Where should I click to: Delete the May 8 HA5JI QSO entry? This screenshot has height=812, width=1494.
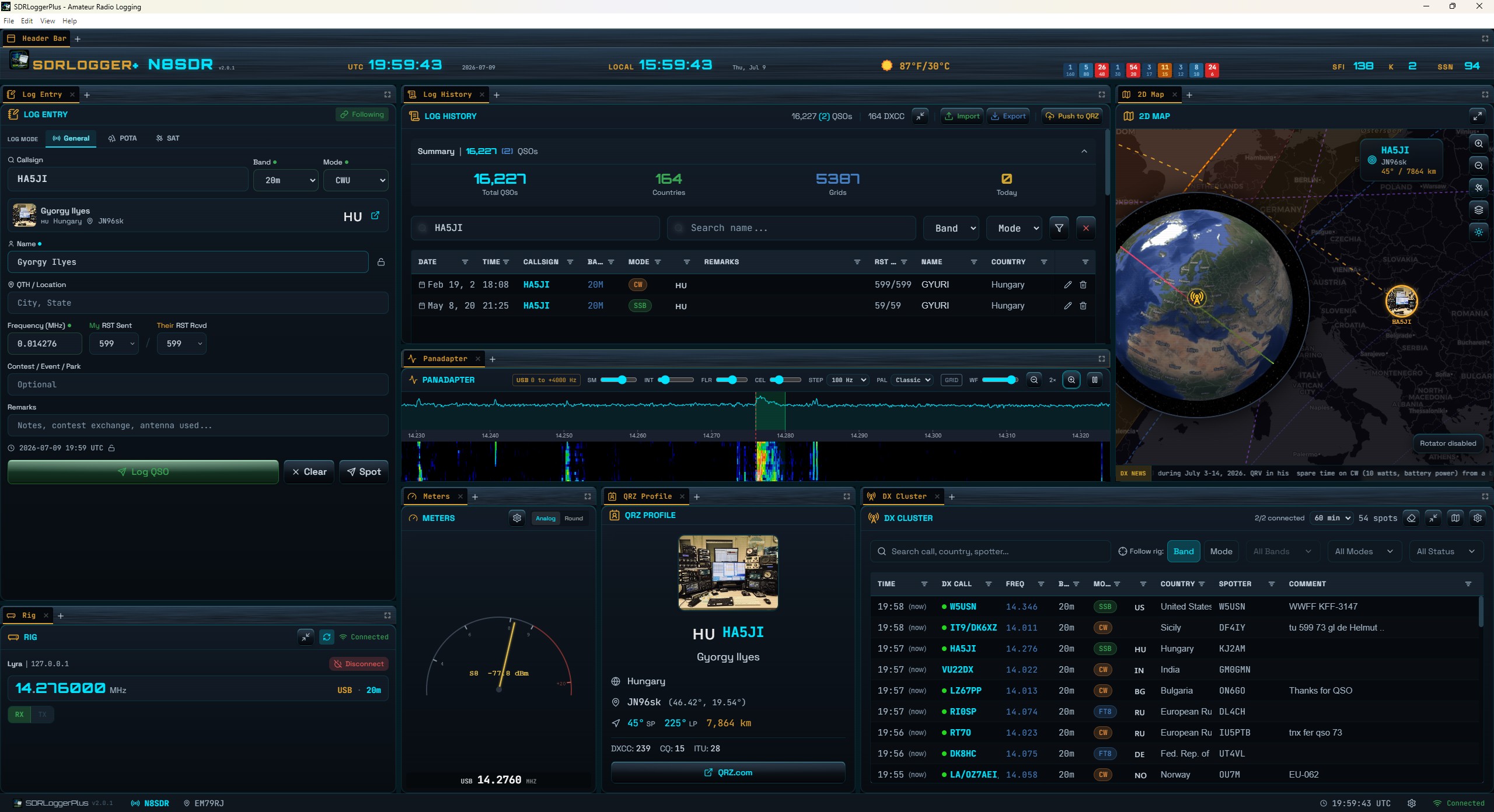point(1083,306)
